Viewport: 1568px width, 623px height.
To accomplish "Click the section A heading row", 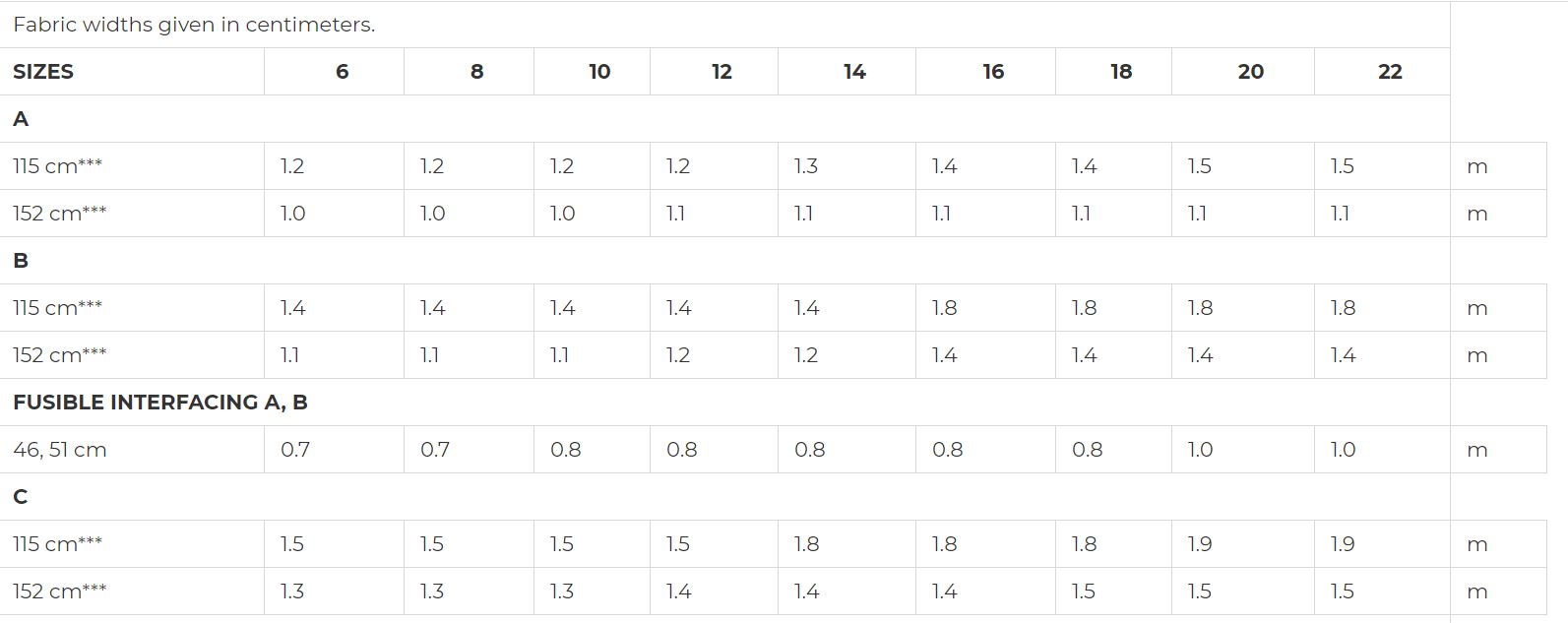I will 724,119.
